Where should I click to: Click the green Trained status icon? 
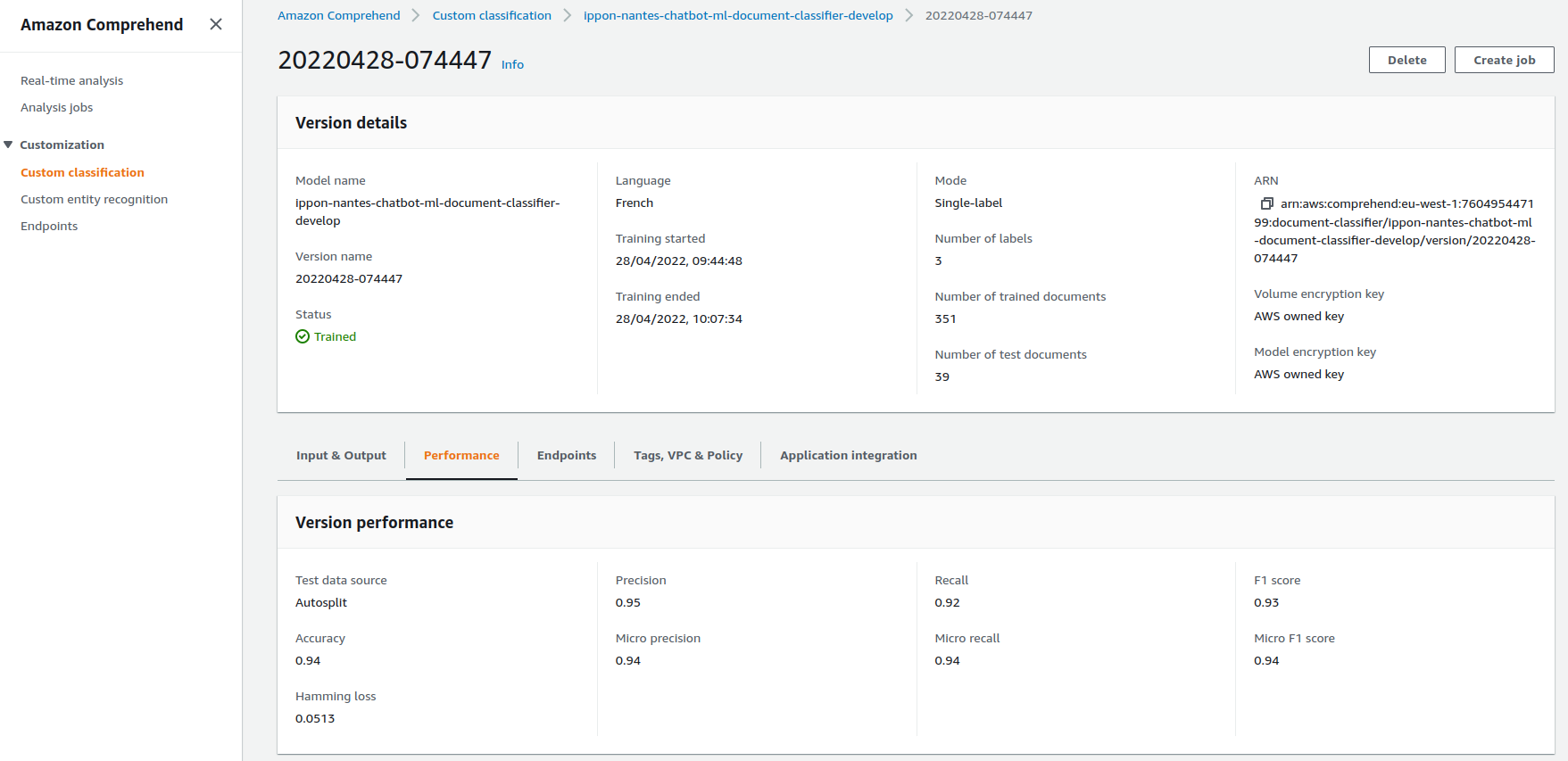(303, 336)
